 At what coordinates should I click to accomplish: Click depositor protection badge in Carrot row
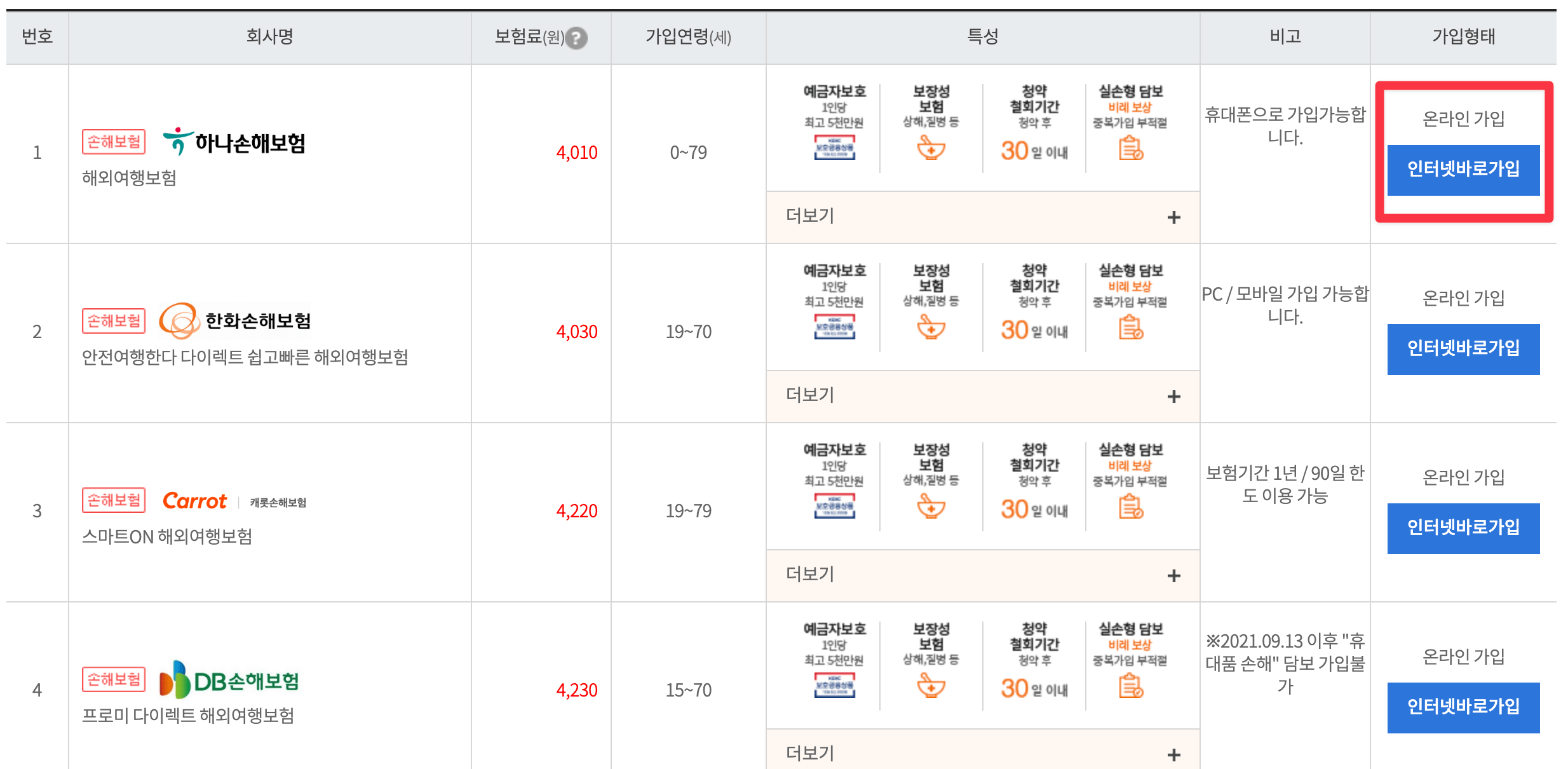coord(835,506)
